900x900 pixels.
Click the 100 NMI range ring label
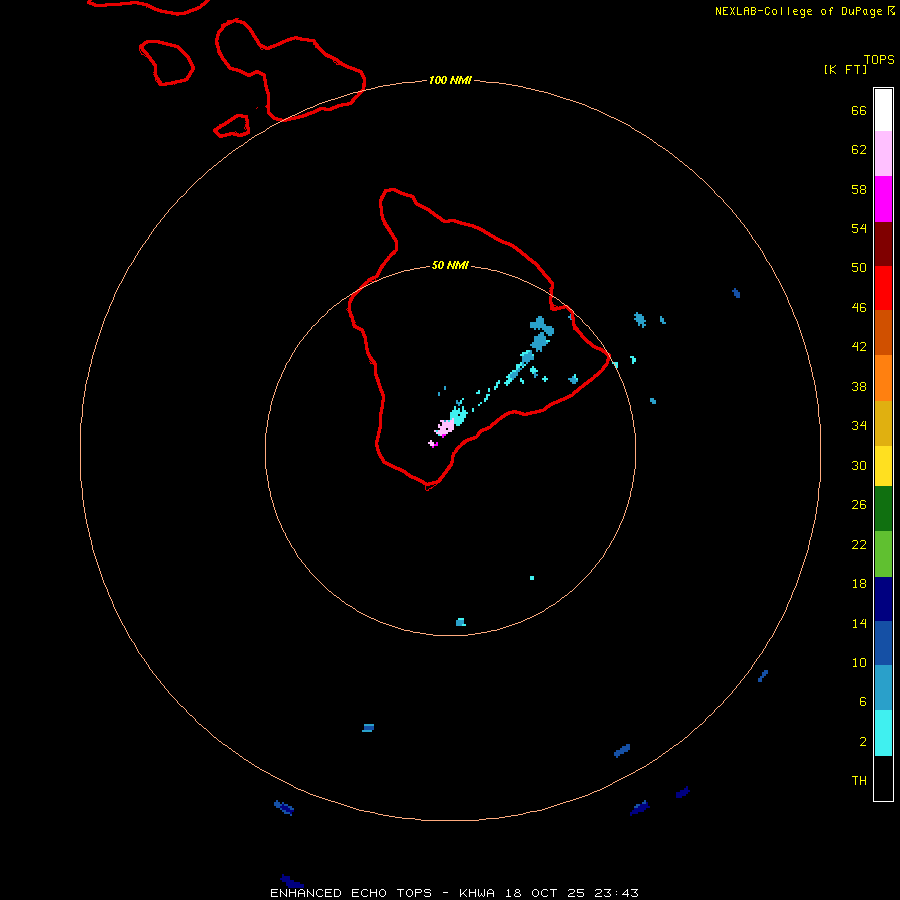[x=450, y=80]
